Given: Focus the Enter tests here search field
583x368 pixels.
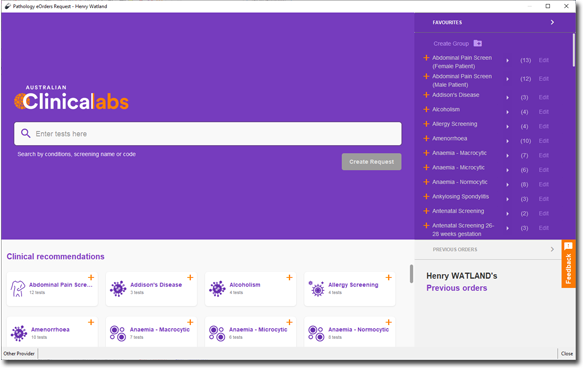Looking at the screenshot, I should point(208,133).
